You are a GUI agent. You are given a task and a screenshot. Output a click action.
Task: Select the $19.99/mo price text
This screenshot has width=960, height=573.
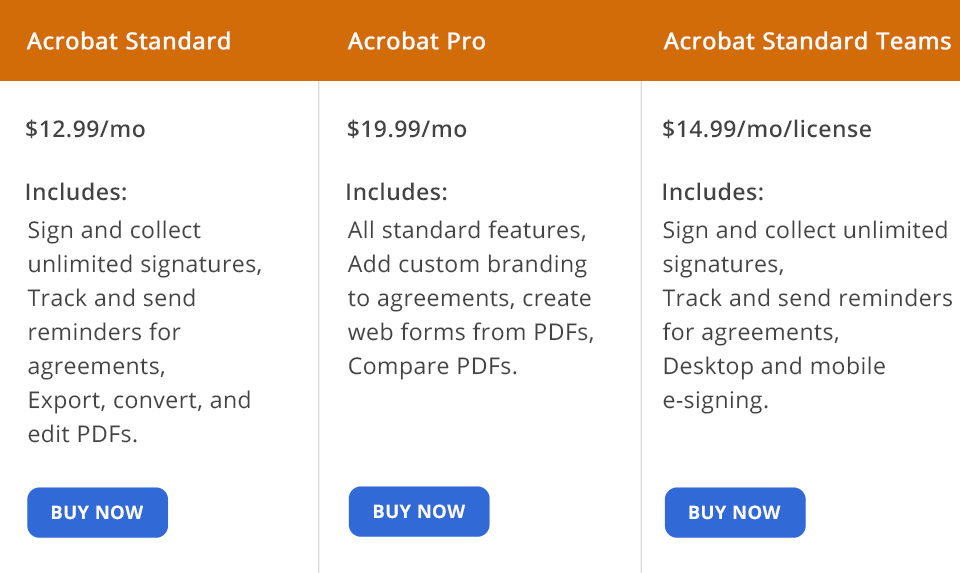(407, 129)
